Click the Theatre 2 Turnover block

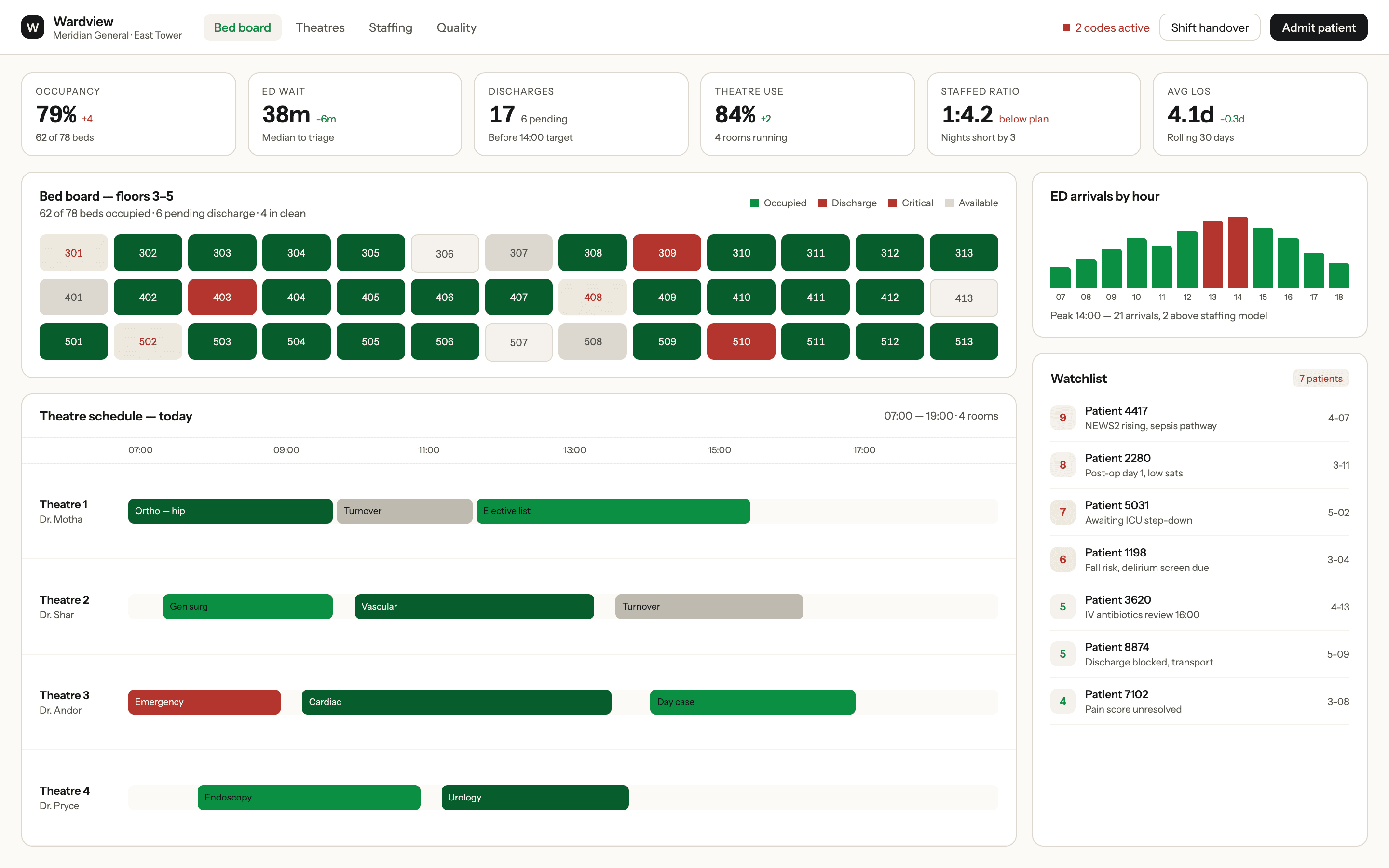(709, 606)
